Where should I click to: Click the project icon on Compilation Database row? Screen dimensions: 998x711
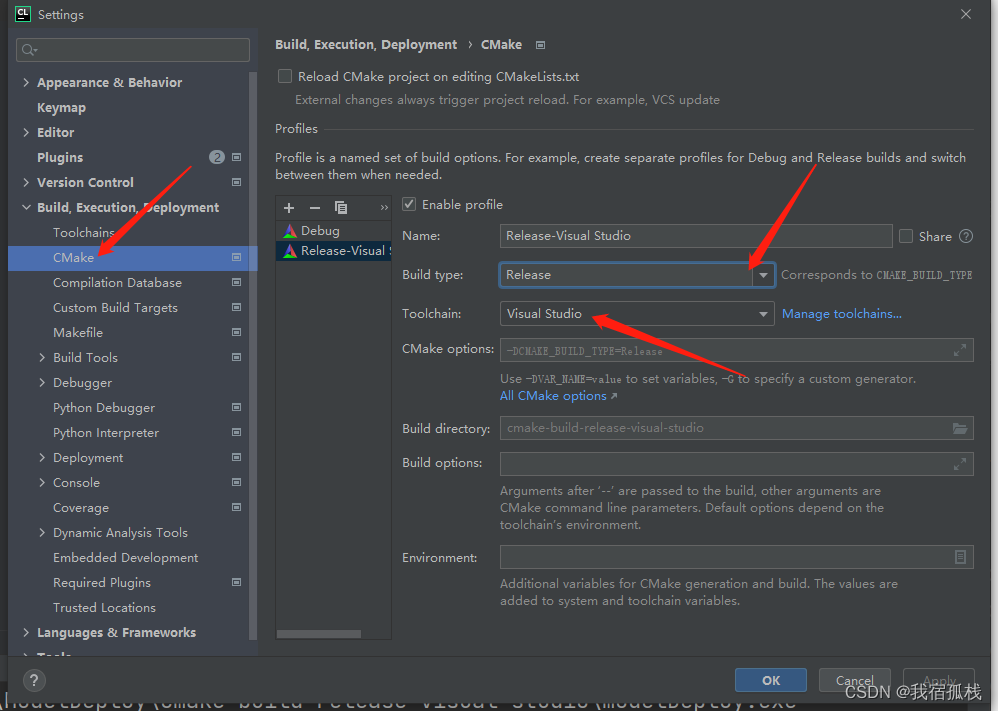(236, 282)
